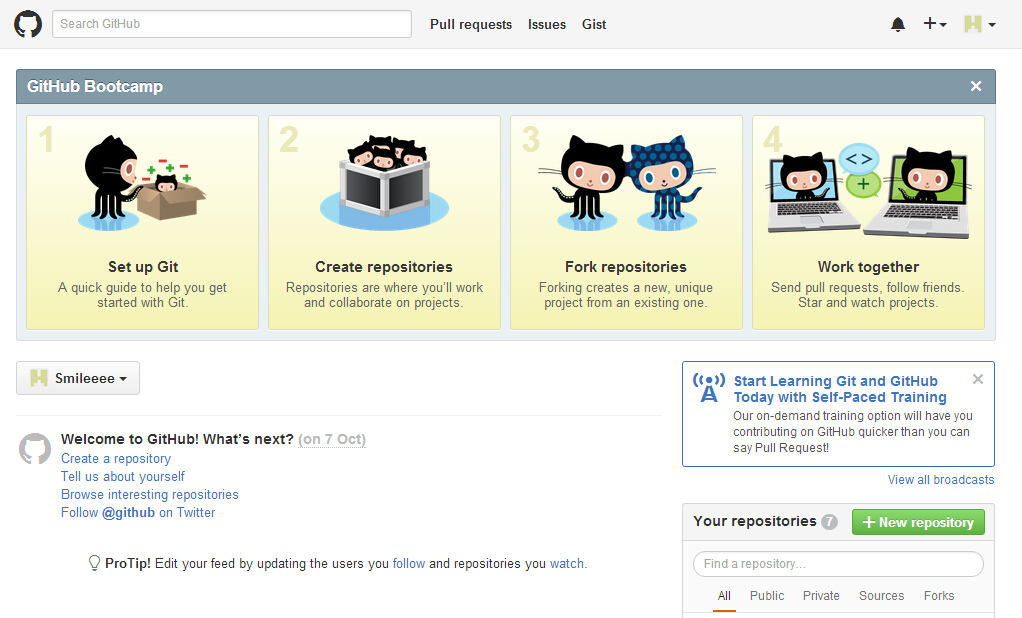Open the notifications bell
Image resolution: width=1022 pixels, height=618 pixels.
pos(897,24)
